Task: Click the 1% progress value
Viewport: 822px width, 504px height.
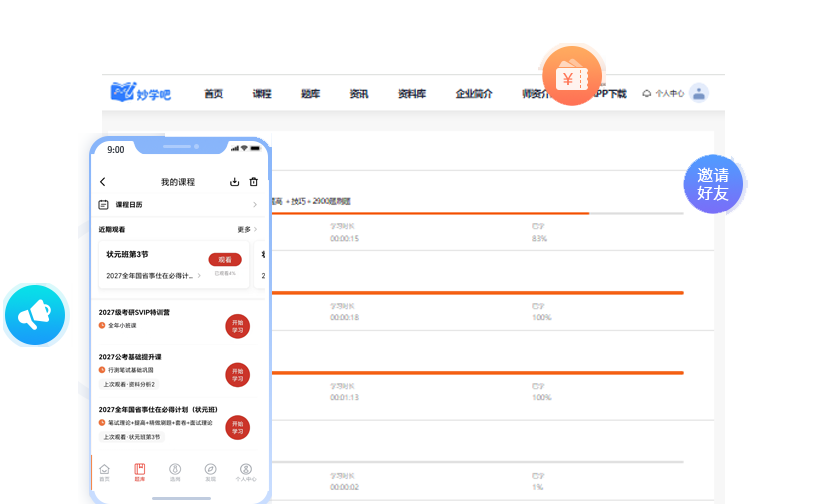Action: tap(537, 487)
